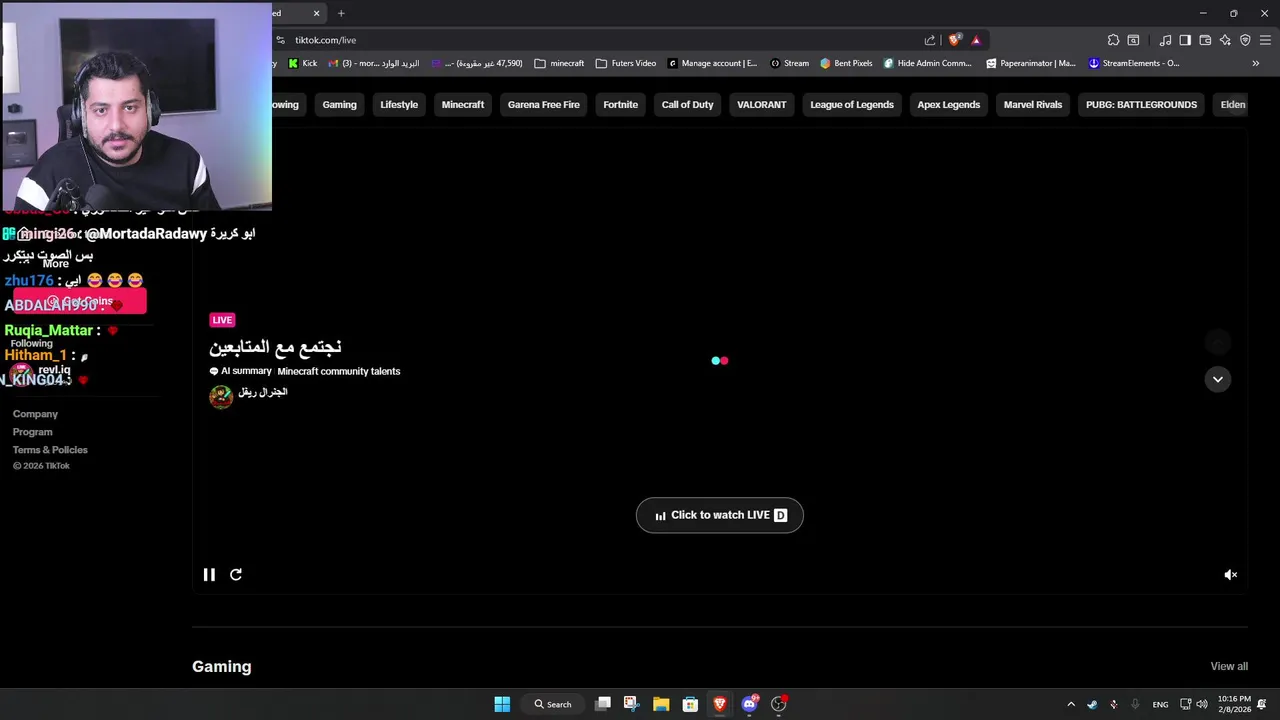
Task: Select Apex Legends category
Action: click(949, 105)
